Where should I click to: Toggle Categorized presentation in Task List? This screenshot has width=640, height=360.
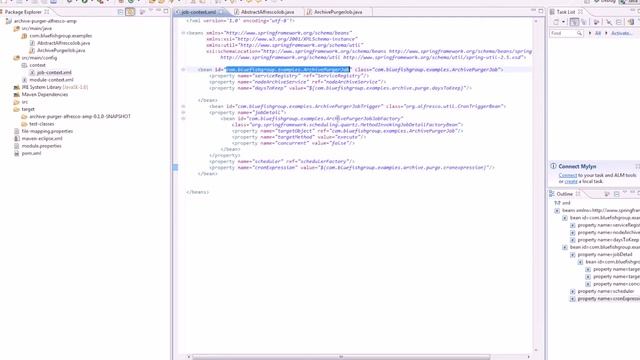tap(574, 22)
